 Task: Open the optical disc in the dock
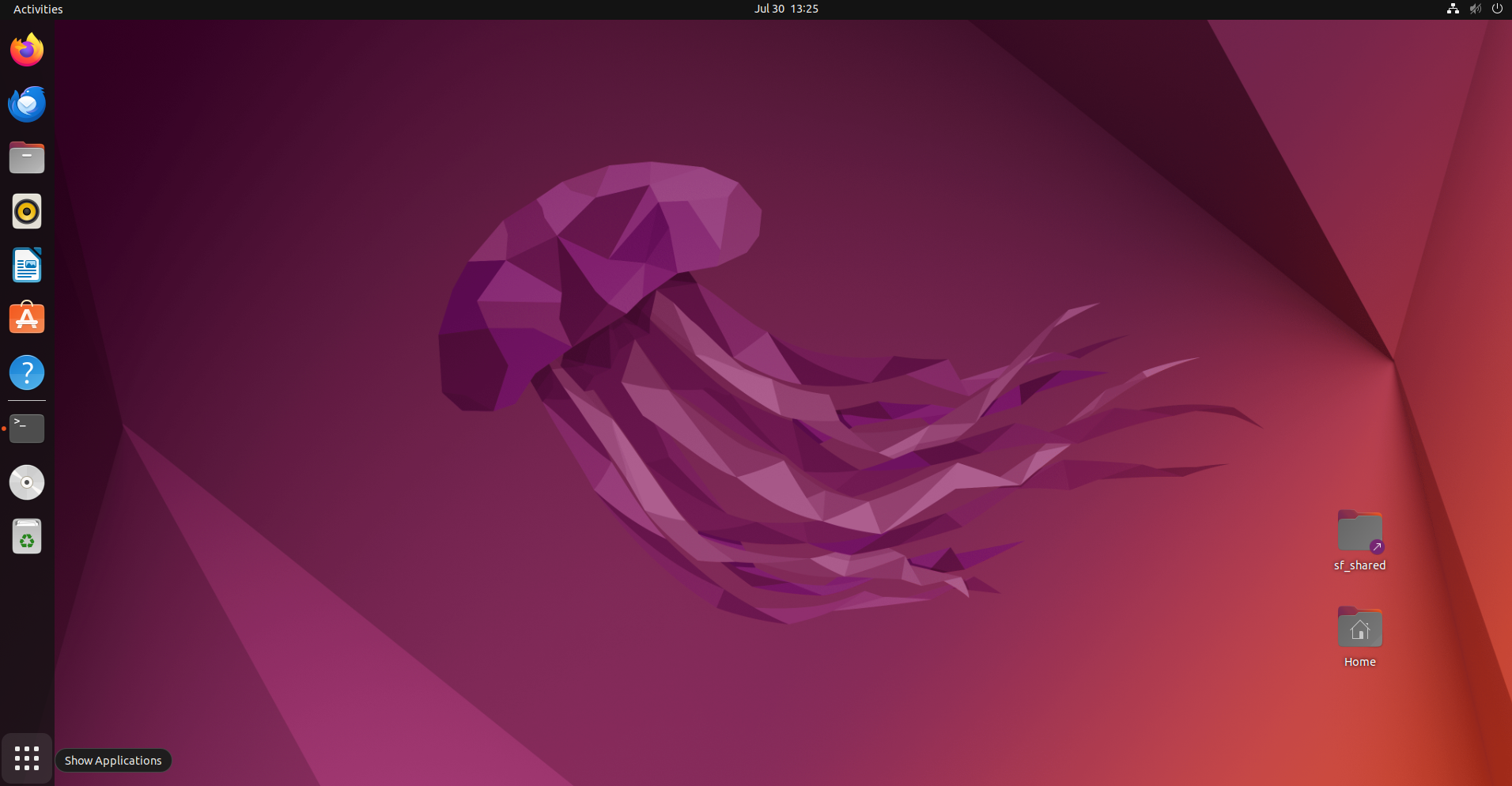(x=27, y=482)
